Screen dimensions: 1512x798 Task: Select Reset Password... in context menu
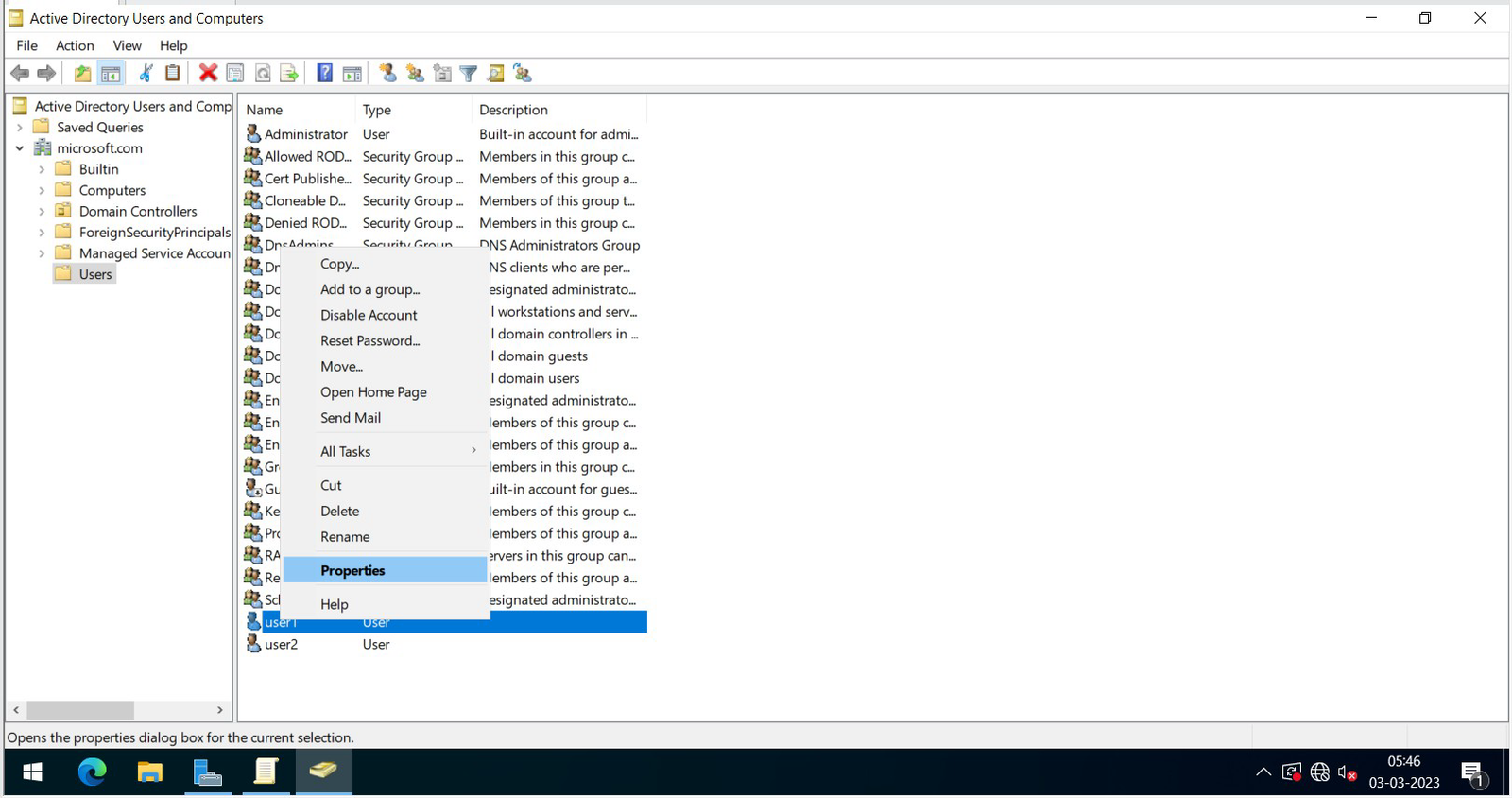click(386, 340)
